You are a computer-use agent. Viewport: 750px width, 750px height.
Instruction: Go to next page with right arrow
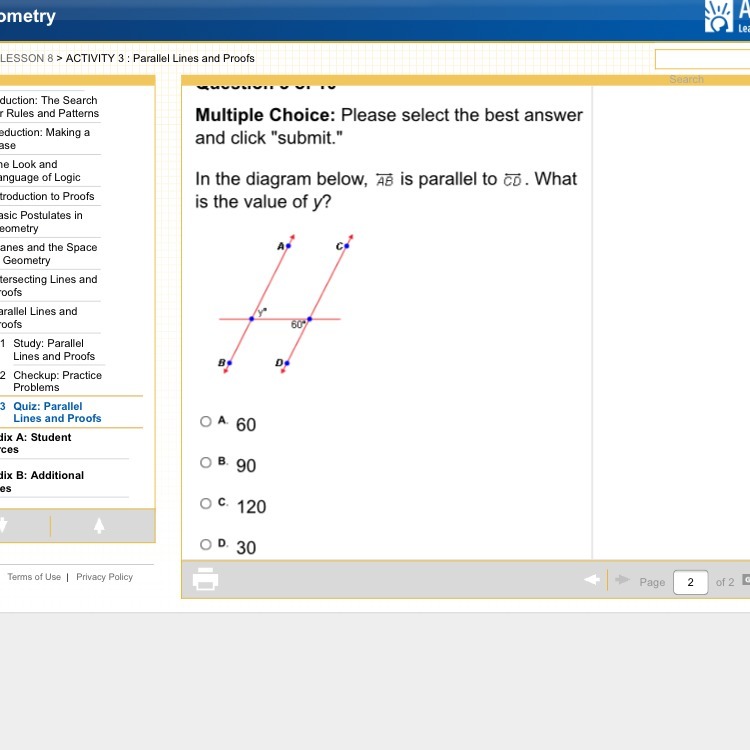coord(622,580)
